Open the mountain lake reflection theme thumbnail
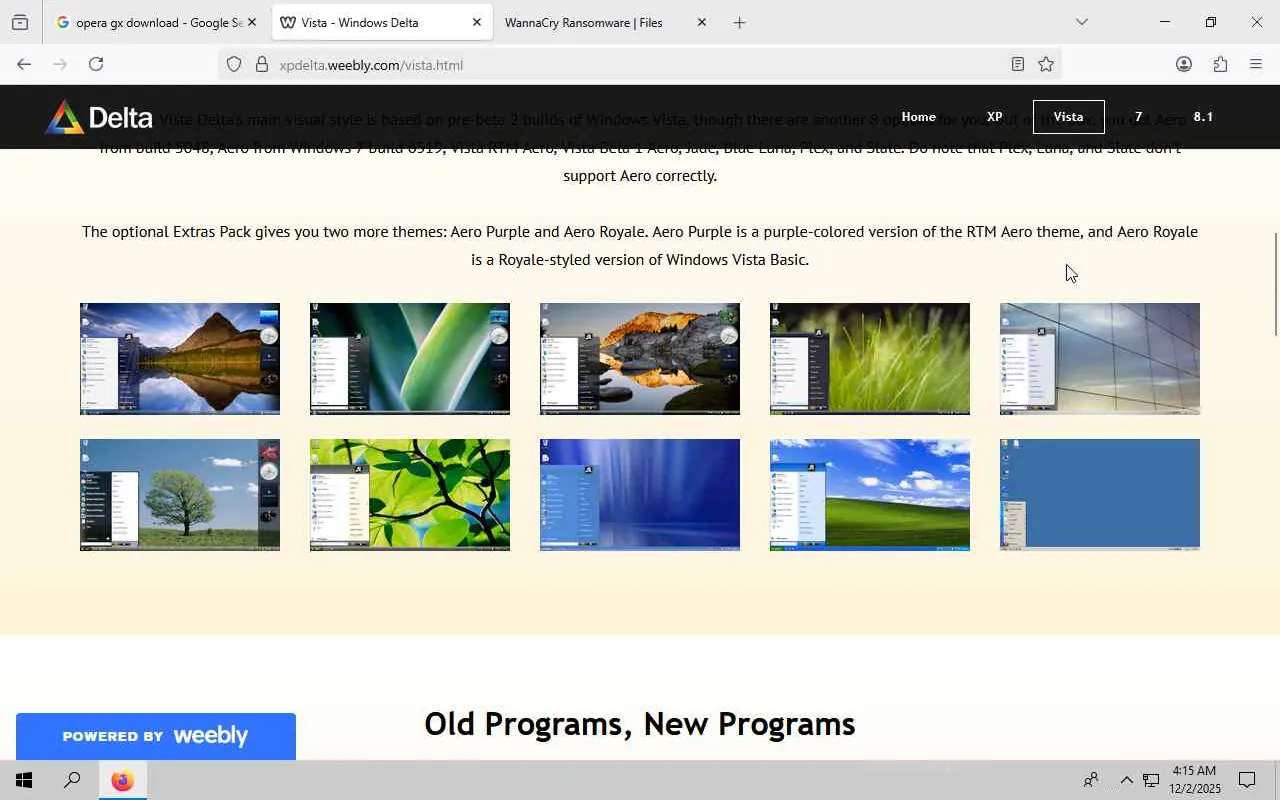Image resolution: width=1280 pixels, height=800 pixels. [180, 359]
